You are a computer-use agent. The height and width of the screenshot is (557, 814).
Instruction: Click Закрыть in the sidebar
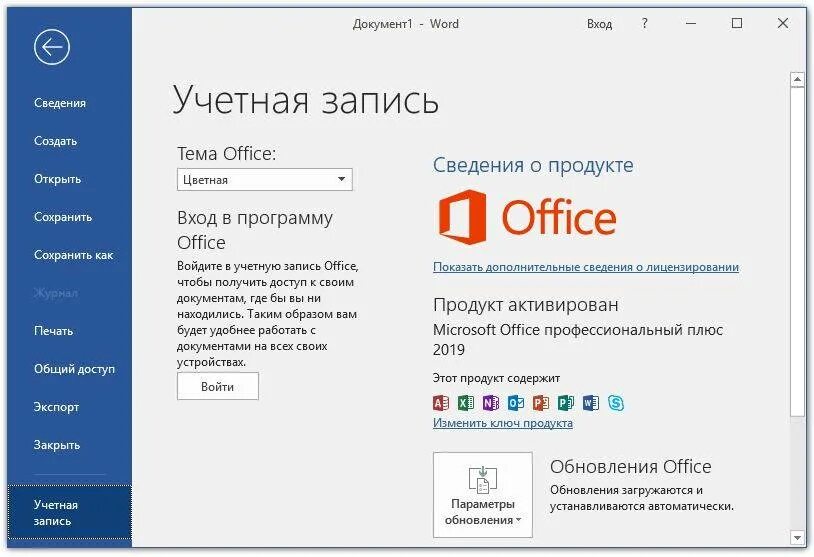(x=57, y=445)
